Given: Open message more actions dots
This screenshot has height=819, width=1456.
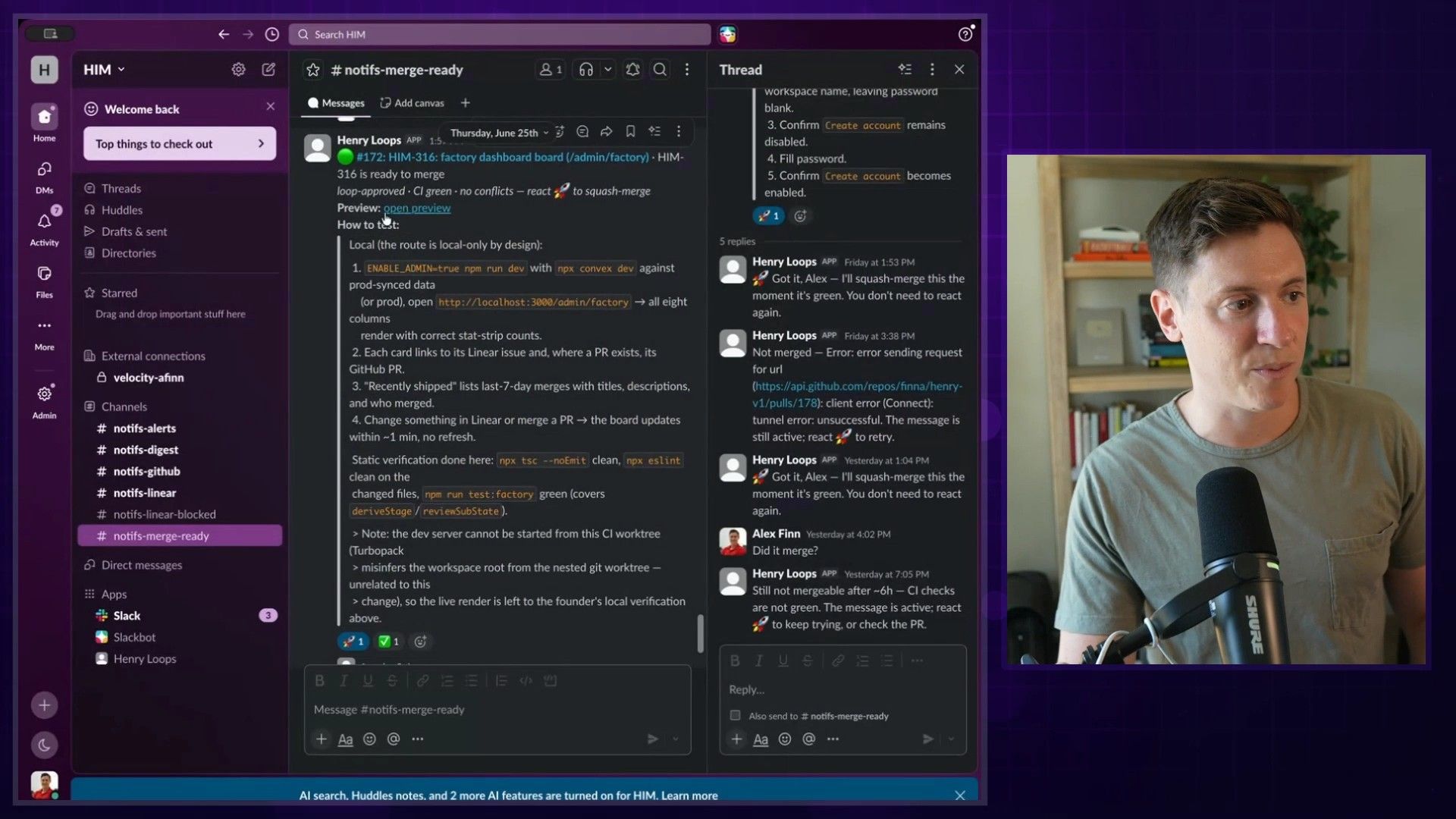Looking at the screenshot, I should click(679, 132).
